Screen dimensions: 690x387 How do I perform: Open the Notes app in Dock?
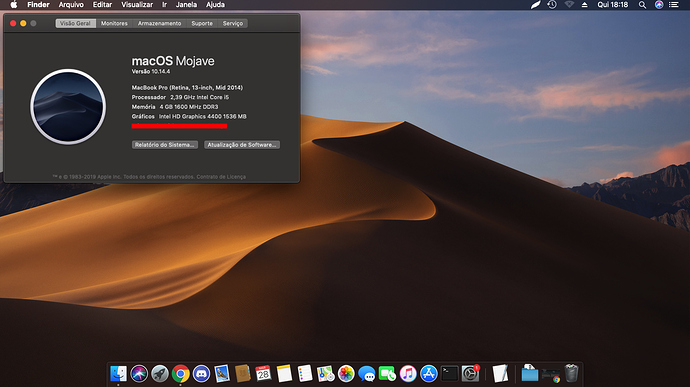click(284, 374)
